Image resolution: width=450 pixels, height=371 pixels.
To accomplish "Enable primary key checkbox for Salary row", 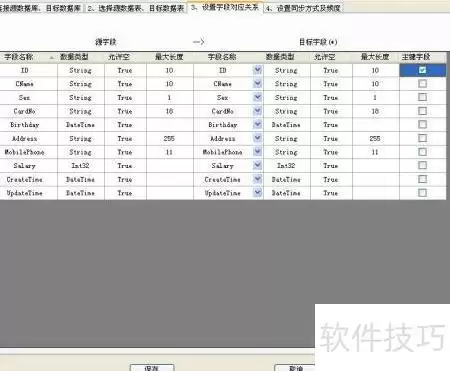I will [x=422, y=166].
